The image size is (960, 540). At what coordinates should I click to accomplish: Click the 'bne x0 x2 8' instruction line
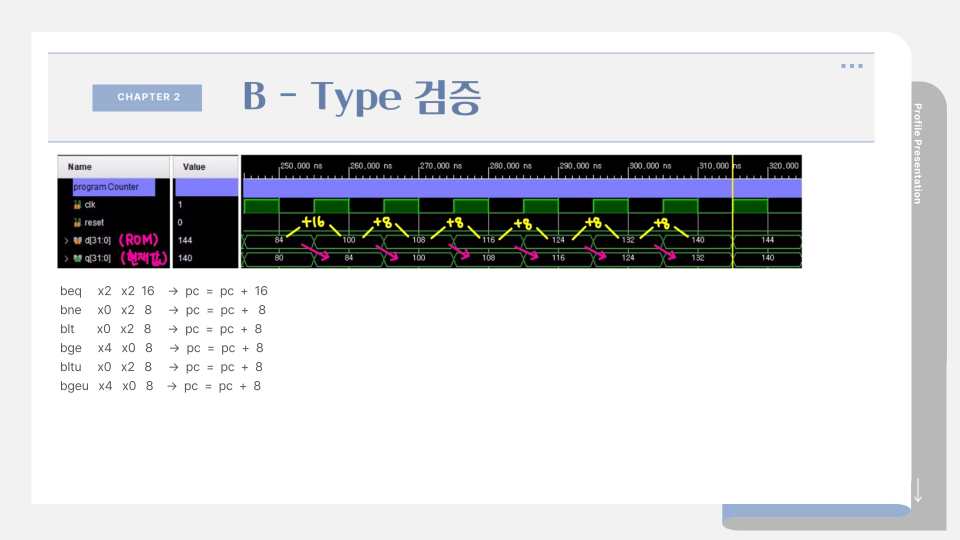(163, 310)
